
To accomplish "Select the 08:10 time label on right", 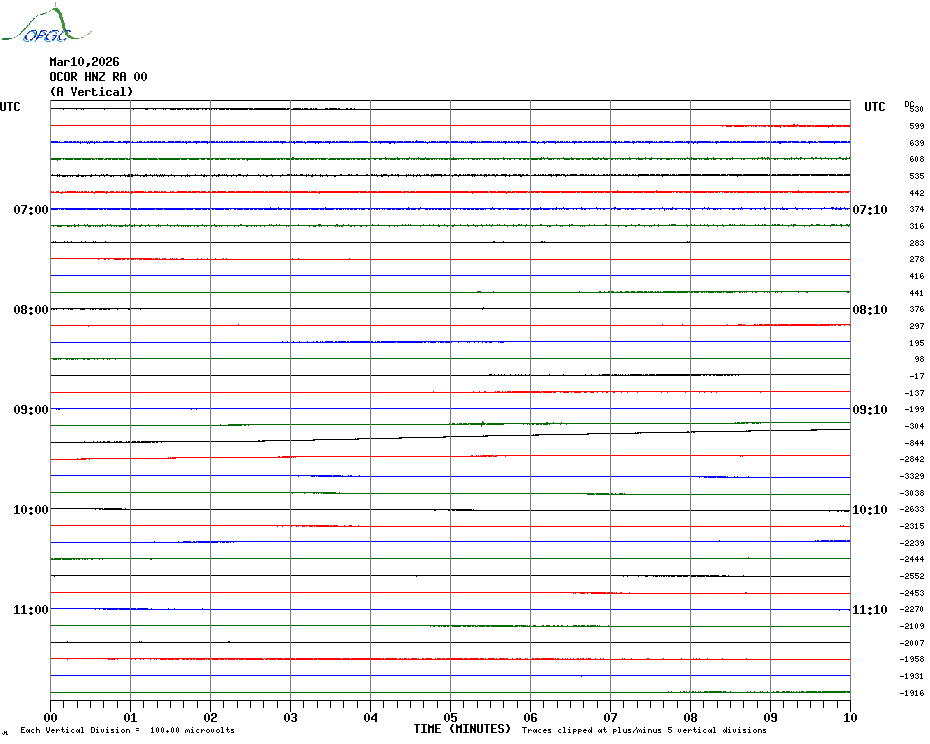I will (x=869, y=310).
